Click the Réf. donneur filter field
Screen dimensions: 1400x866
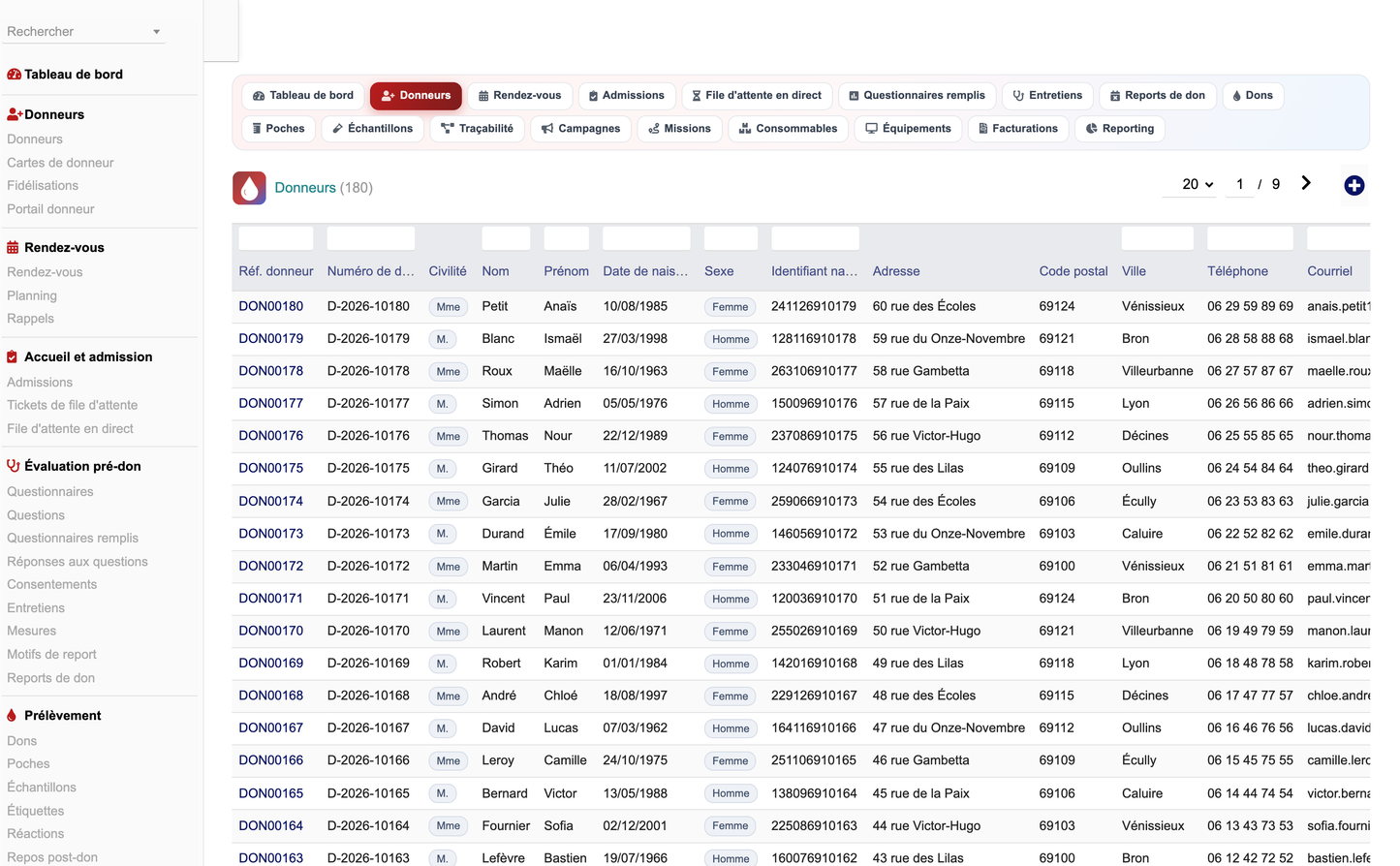tap(276, 238)
